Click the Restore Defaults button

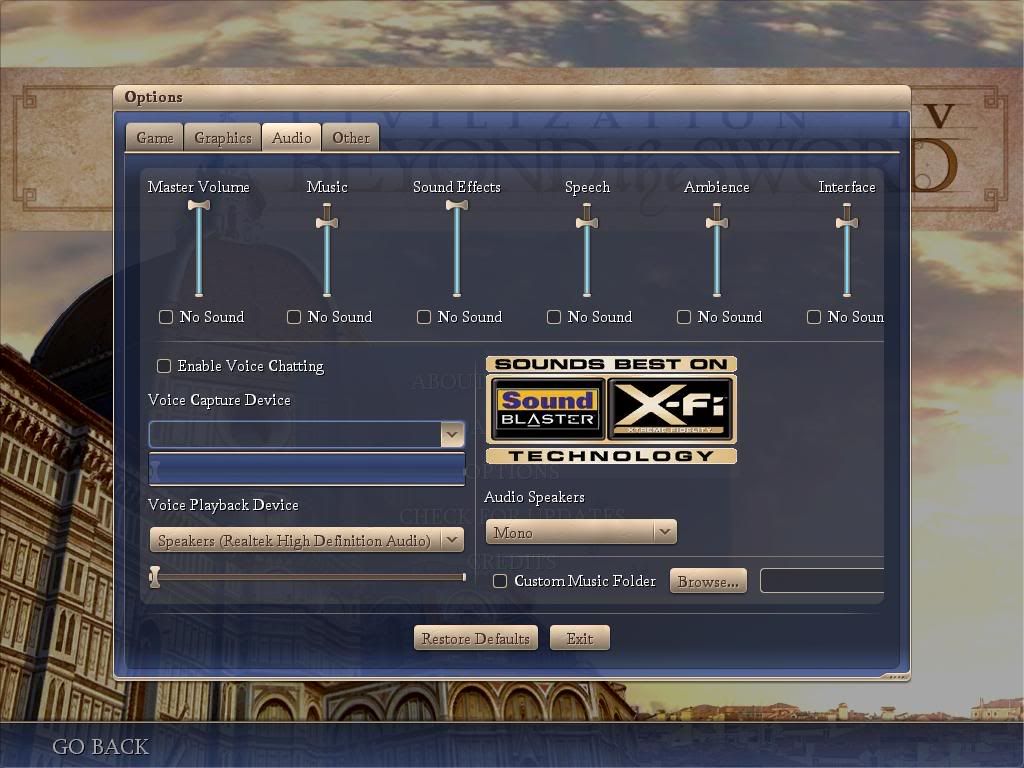coord(475,638)
